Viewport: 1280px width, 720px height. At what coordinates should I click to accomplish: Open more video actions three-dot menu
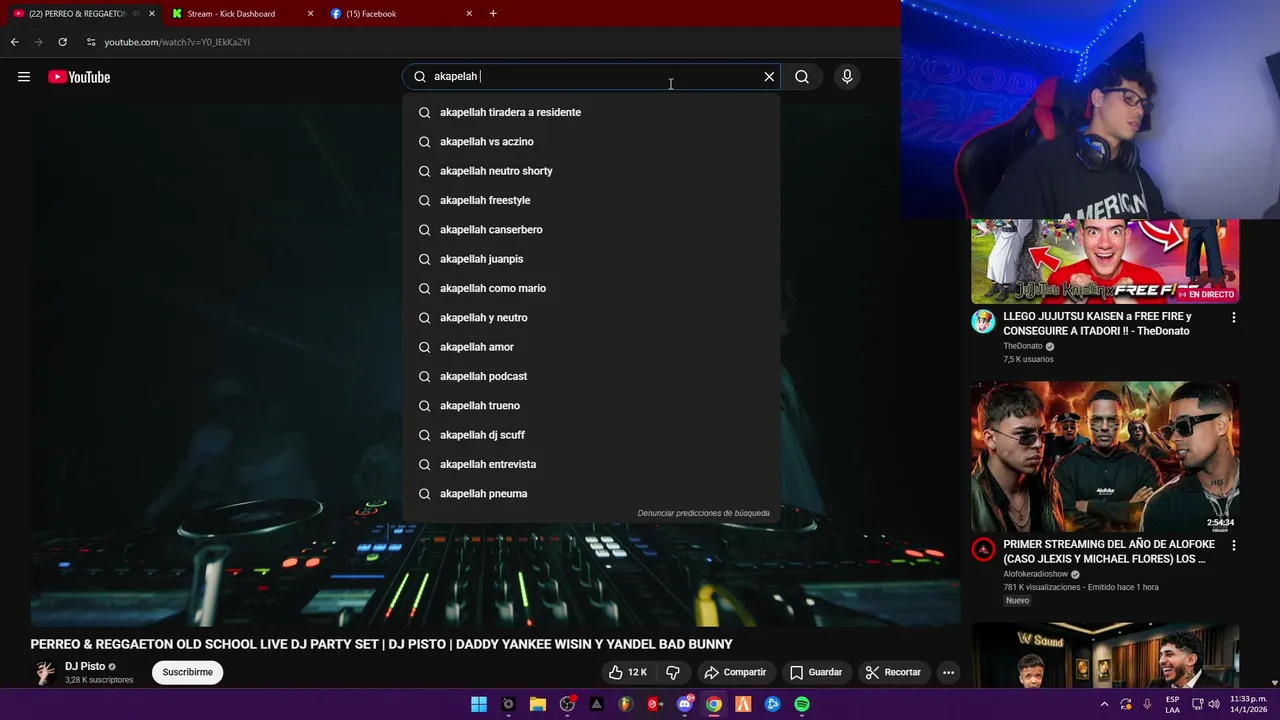point(948,672)
